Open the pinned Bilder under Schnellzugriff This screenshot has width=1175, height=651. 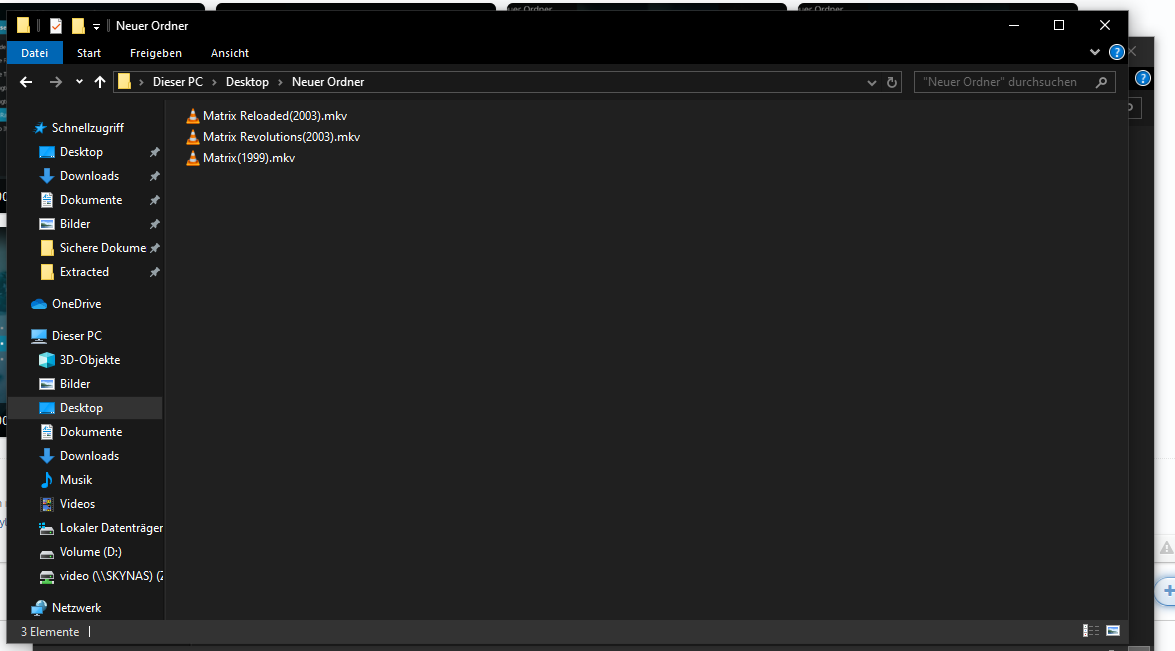[x=75, y=224]
